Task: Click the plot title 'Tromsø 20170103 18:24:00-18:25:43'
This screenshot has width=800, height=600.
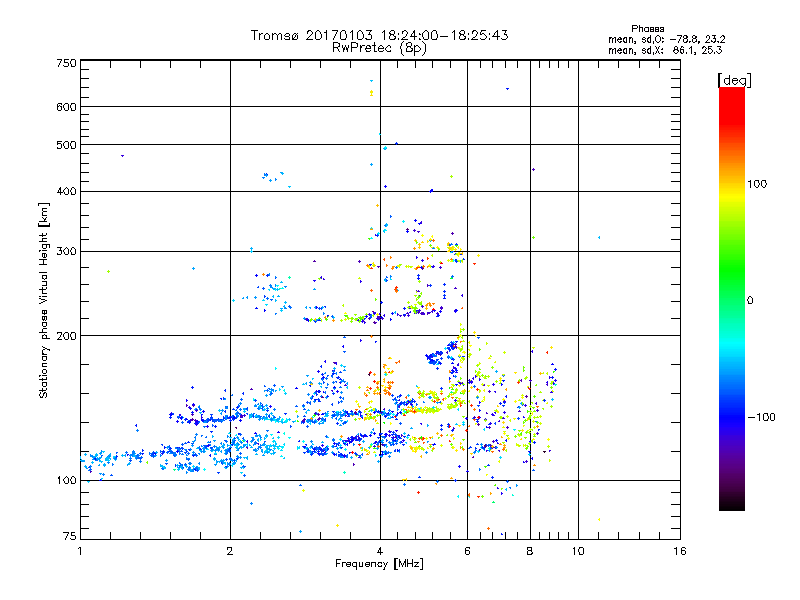Action: pyautogui.click(x=379, y=35)
